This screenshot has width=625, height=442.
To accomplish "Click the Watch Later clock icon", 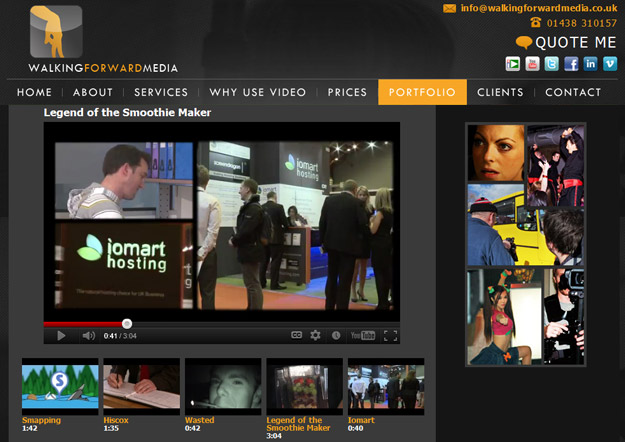I will tap(336, 335).
